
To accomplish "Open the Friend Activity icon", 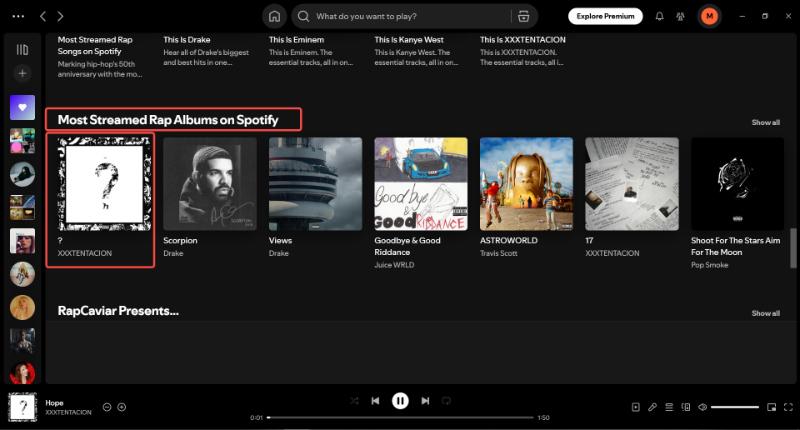I will click(682, 16).
